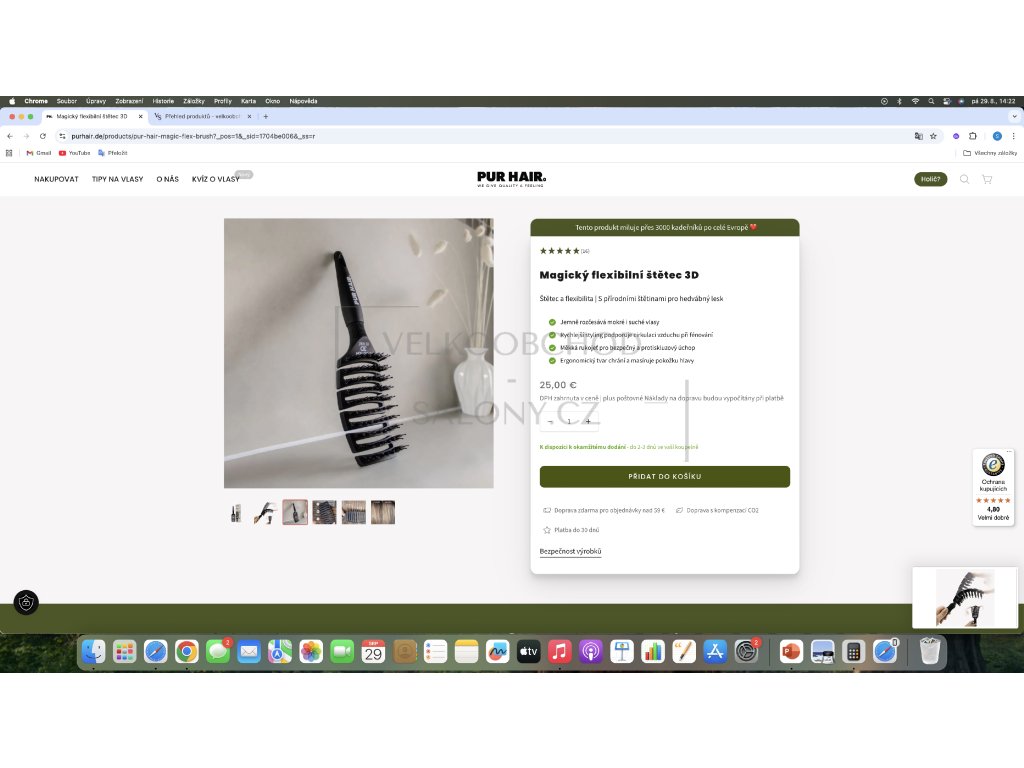This screenshot has width=1024, height=768.
Task: Select the second product thumbnail
Action: (x=266, y=513)
